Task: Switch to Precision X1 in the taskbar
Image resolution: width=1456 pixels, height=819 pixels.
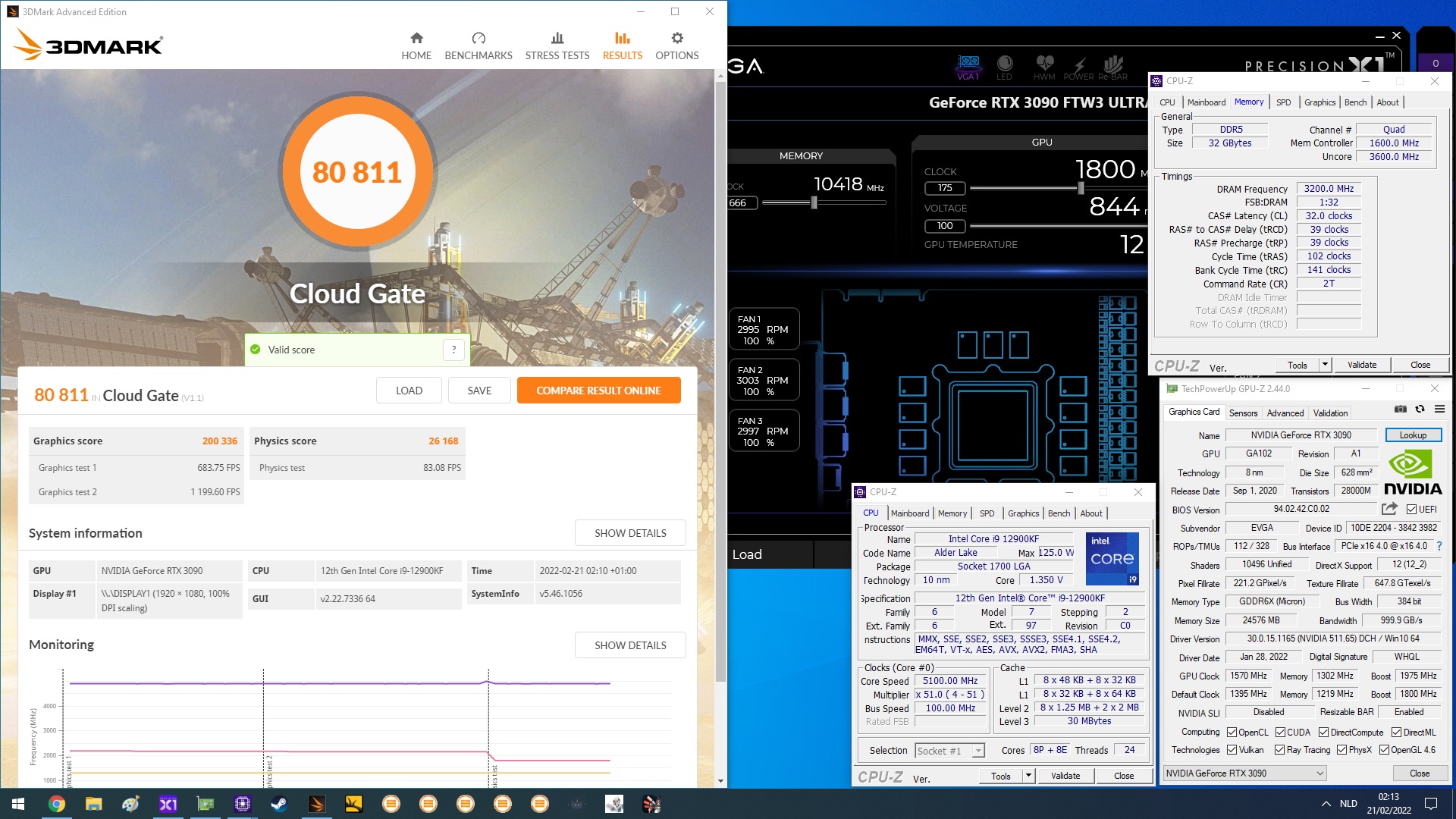Action: click(168, 804)
